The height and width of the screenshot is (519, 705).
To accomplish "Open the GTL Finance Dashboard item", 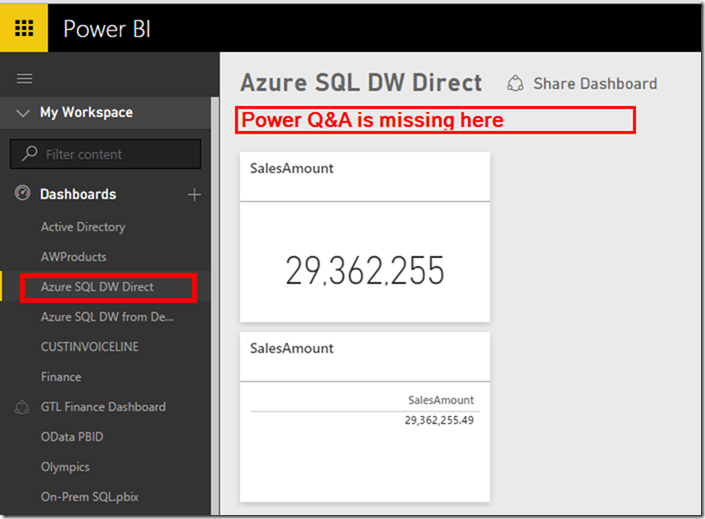I will pyautogui.click(x=103, y=407).
